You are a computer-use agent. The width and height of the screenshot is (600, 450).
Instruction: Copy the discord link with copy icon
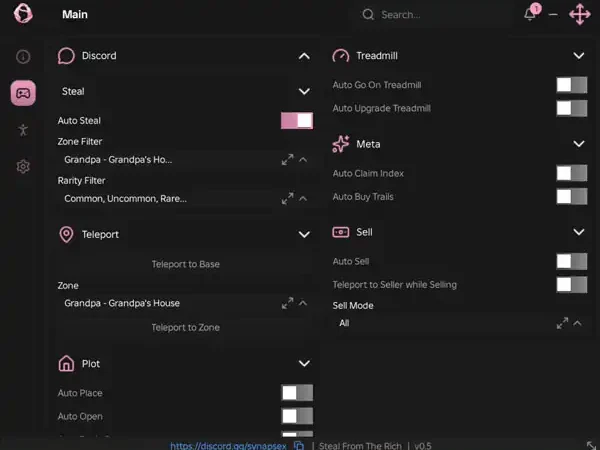coord(299,445)
